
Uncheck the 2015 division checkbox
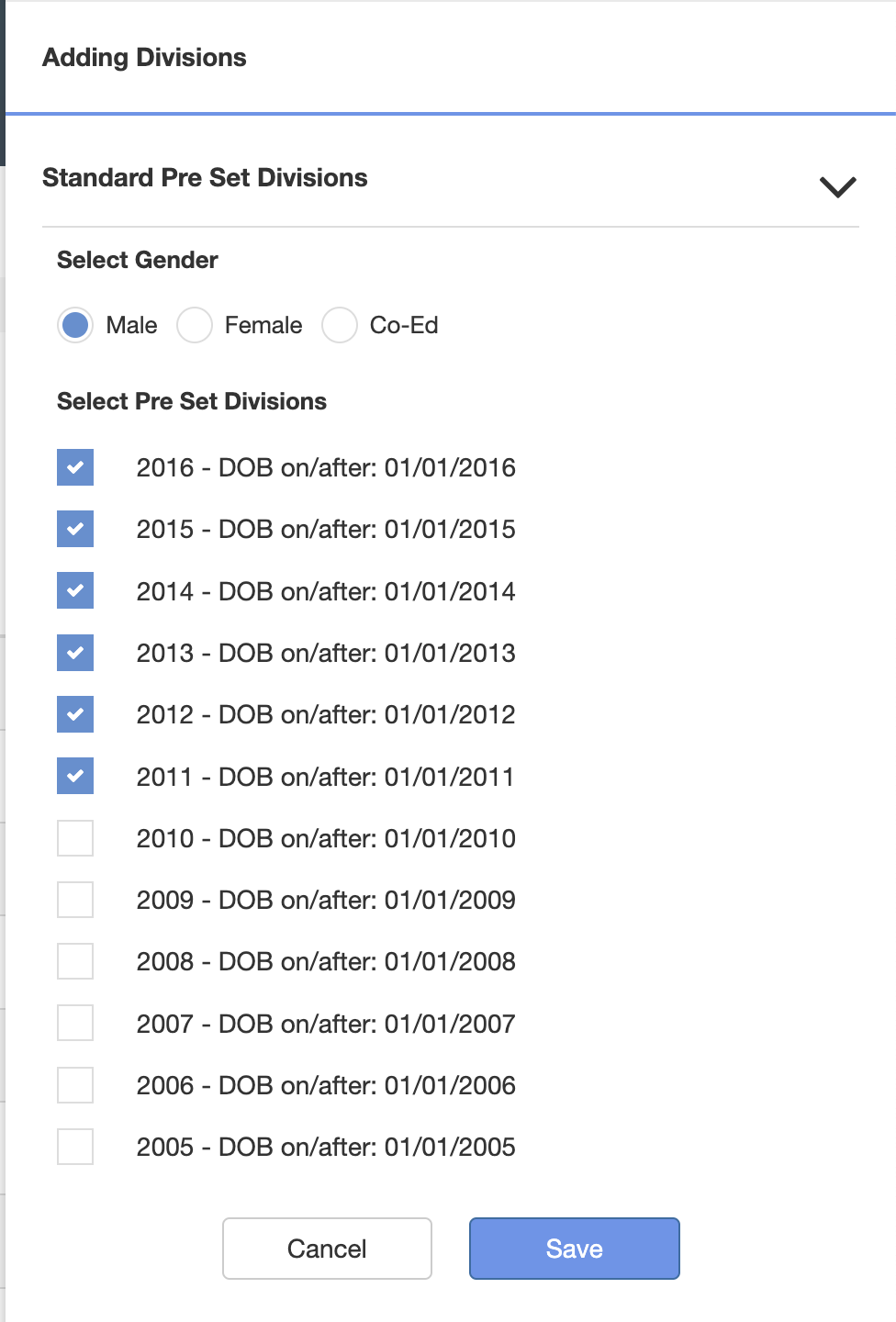coord(75,529)
